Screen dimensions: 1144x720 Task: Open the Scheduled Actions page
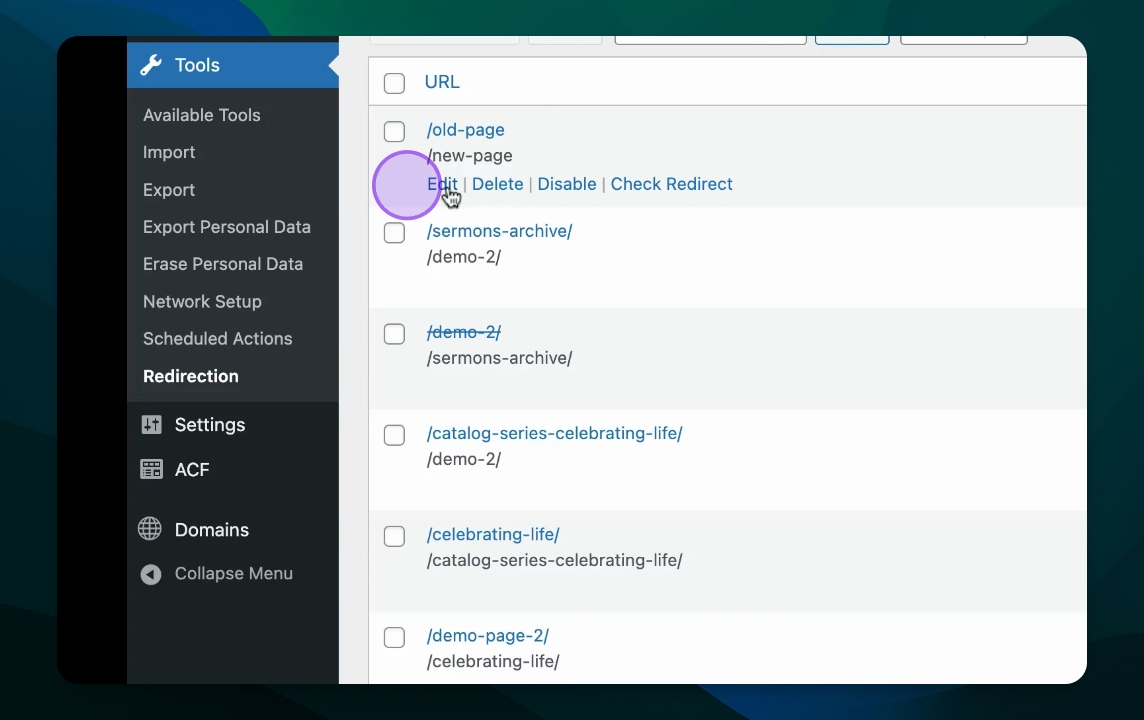click(217, 339)
